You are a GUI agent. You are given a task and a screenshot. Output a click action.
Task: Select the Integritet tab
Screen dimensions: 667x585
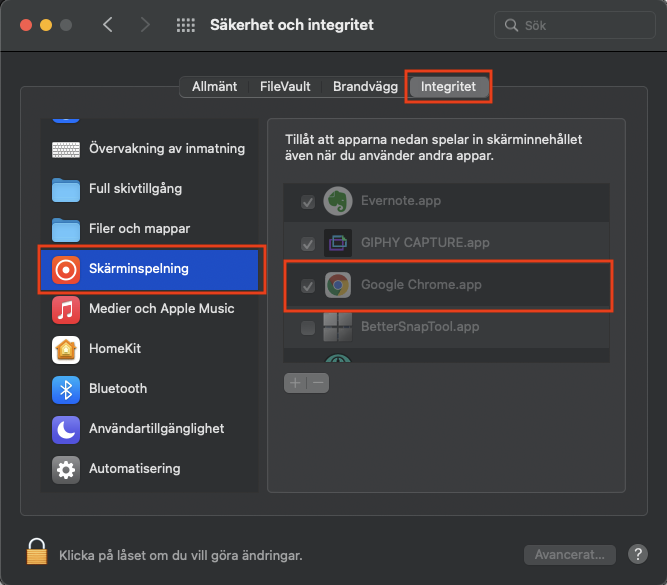point(448,86)
